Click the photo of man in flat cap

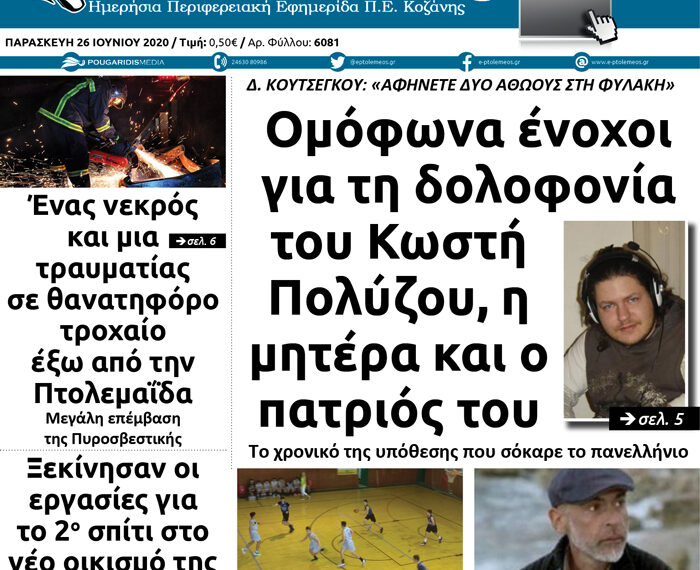[587, 519]
